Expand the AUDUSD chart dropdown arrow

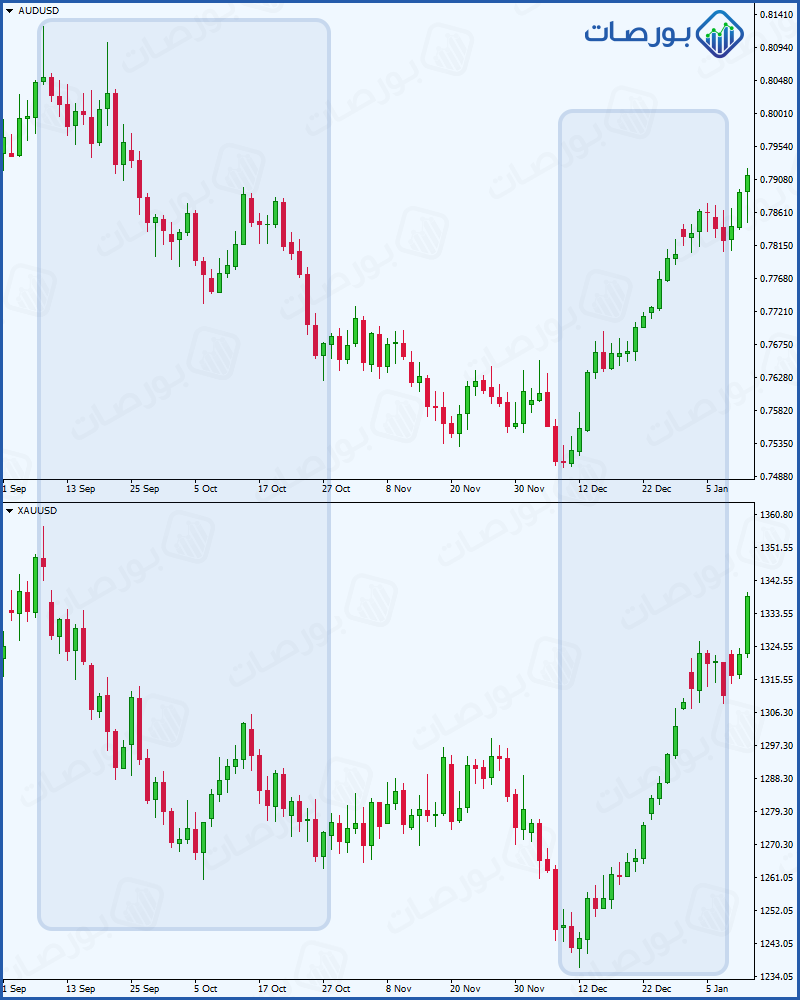9,11
